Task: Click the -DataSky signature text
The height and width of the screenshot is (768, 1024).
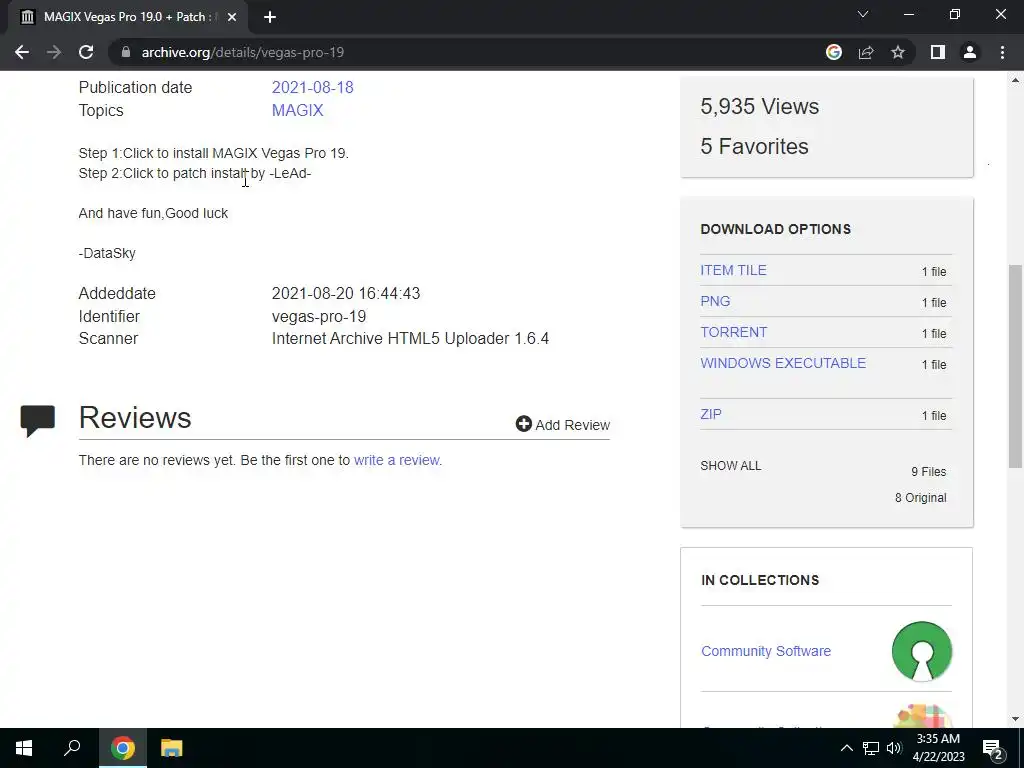Action: pyautogui.click(x=107, y=253)
